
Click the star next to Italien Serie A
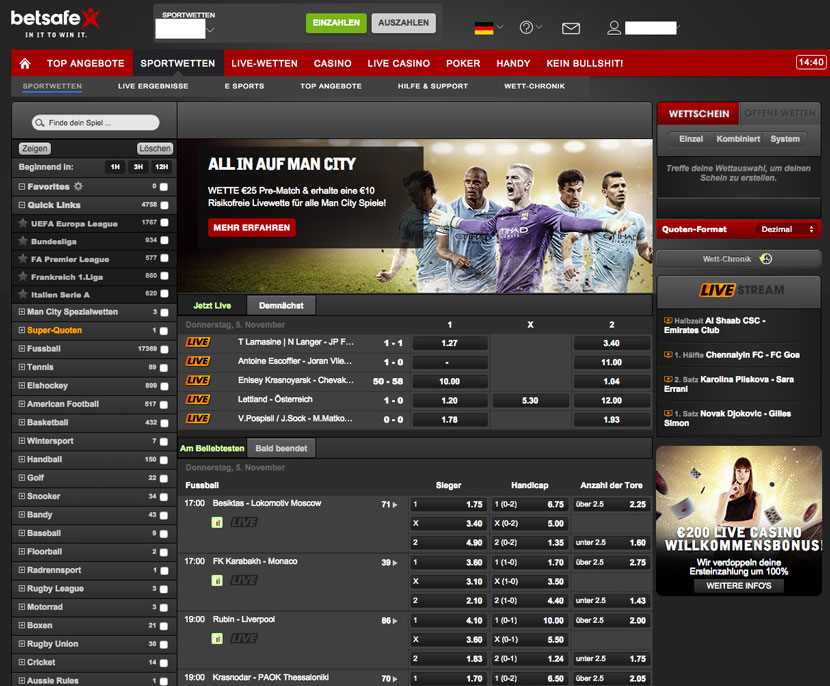(23, 294)
